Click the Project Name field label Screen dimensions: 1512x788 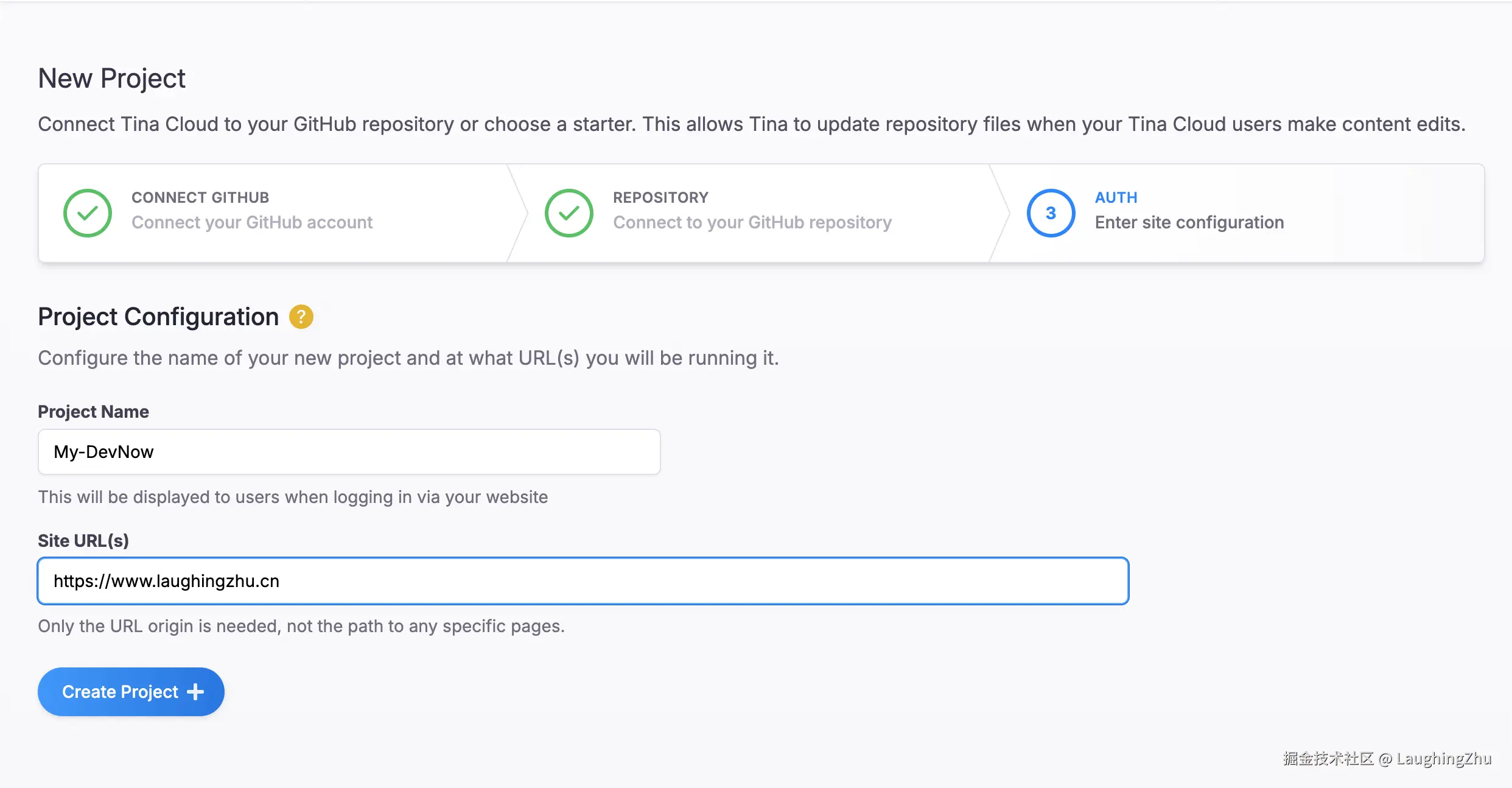pyautogui.click(x=93, y=412)
